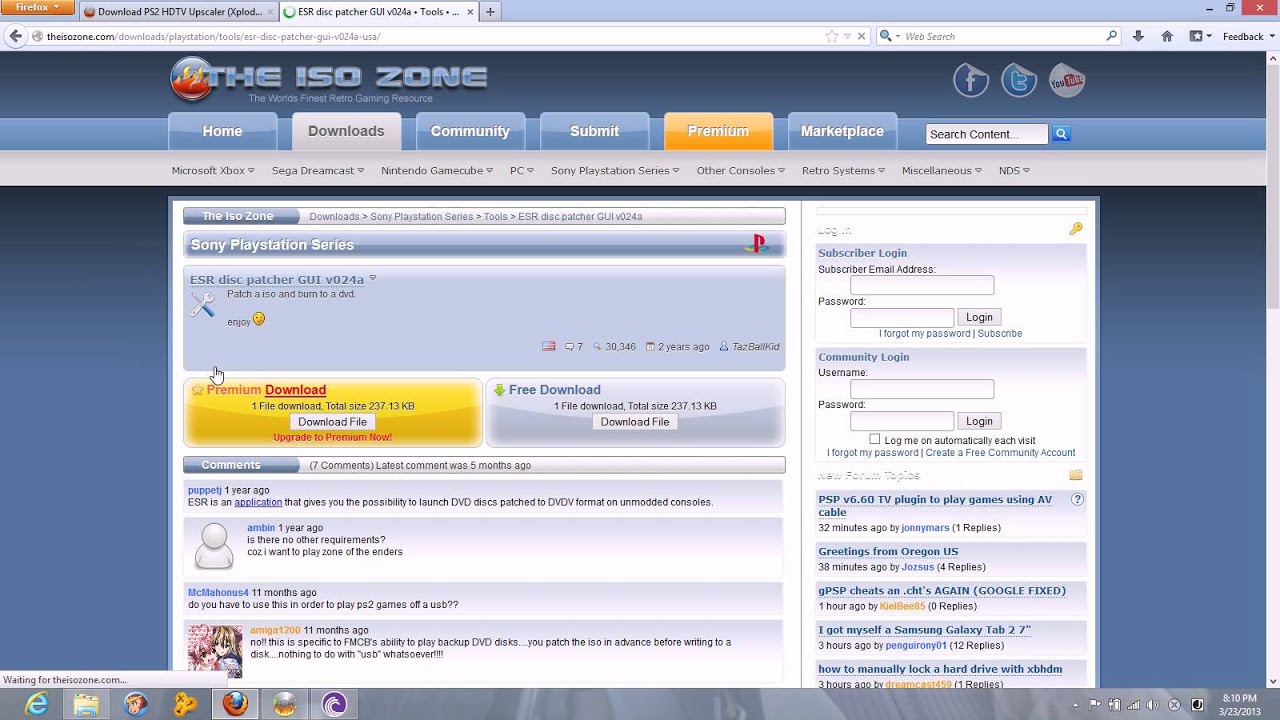Focus the Subscriber Email Address field
This screenshot has width=1280, height=720.
[x=922, y=285]
